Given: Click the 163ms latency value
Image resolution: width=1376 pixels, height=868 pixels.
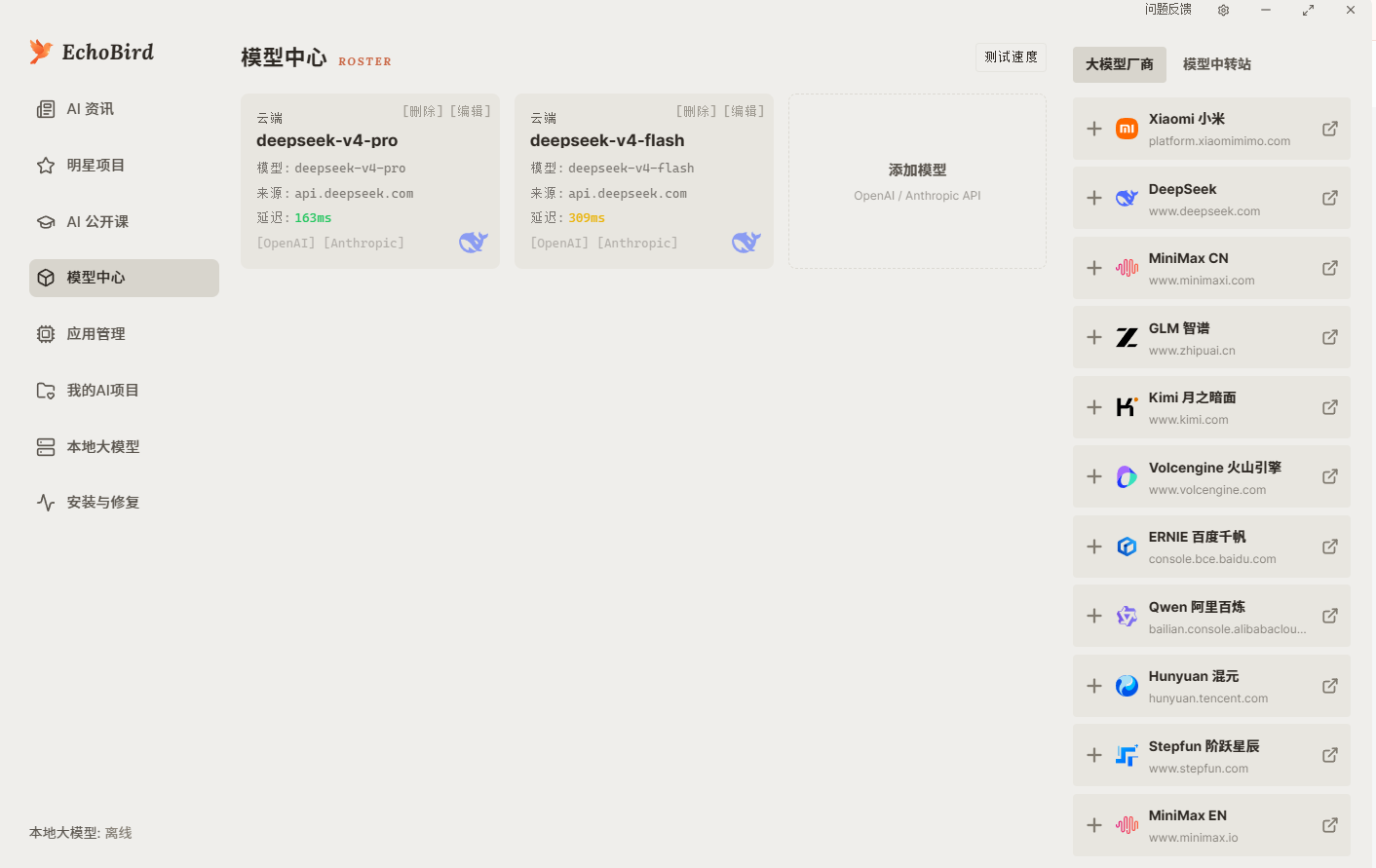Looking at the screenshot, I should [x=313, y=218].
